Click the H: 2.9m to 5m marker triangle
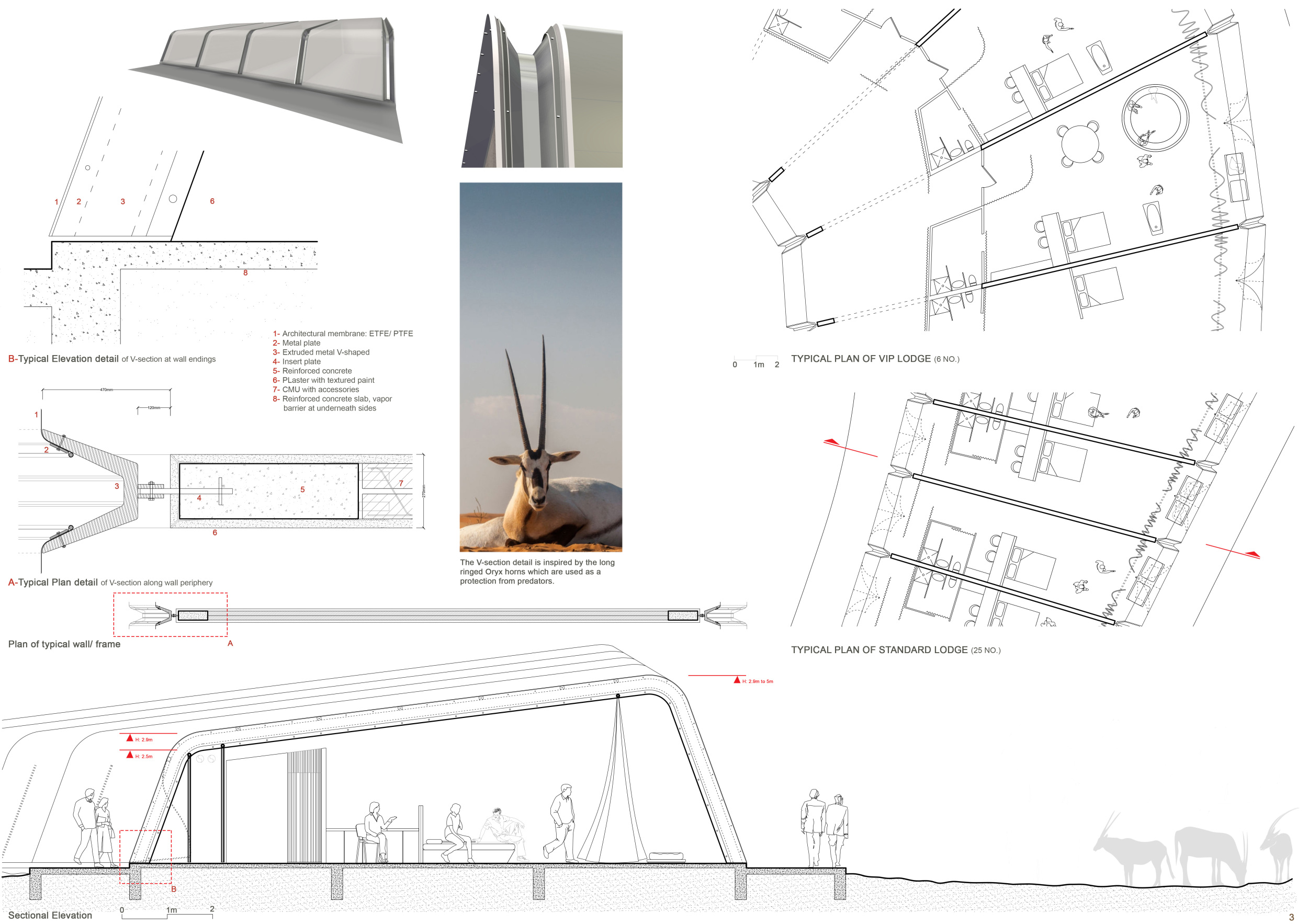The height and width of the screenshot is (924, 1308). [737, 680]
